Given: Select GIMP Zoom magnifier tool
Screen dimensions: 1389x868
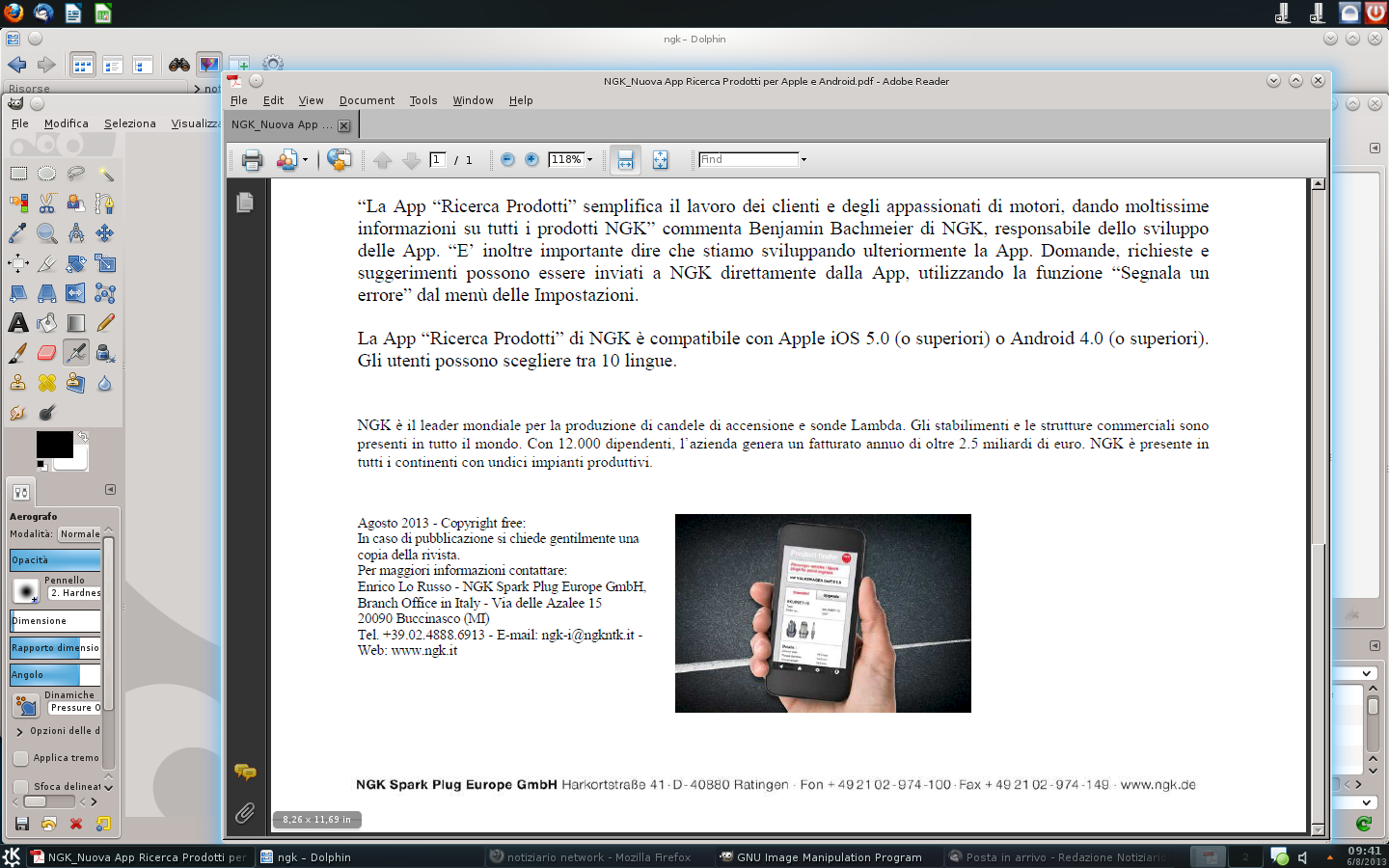Looking at the screenshot, I should (46, 233).
